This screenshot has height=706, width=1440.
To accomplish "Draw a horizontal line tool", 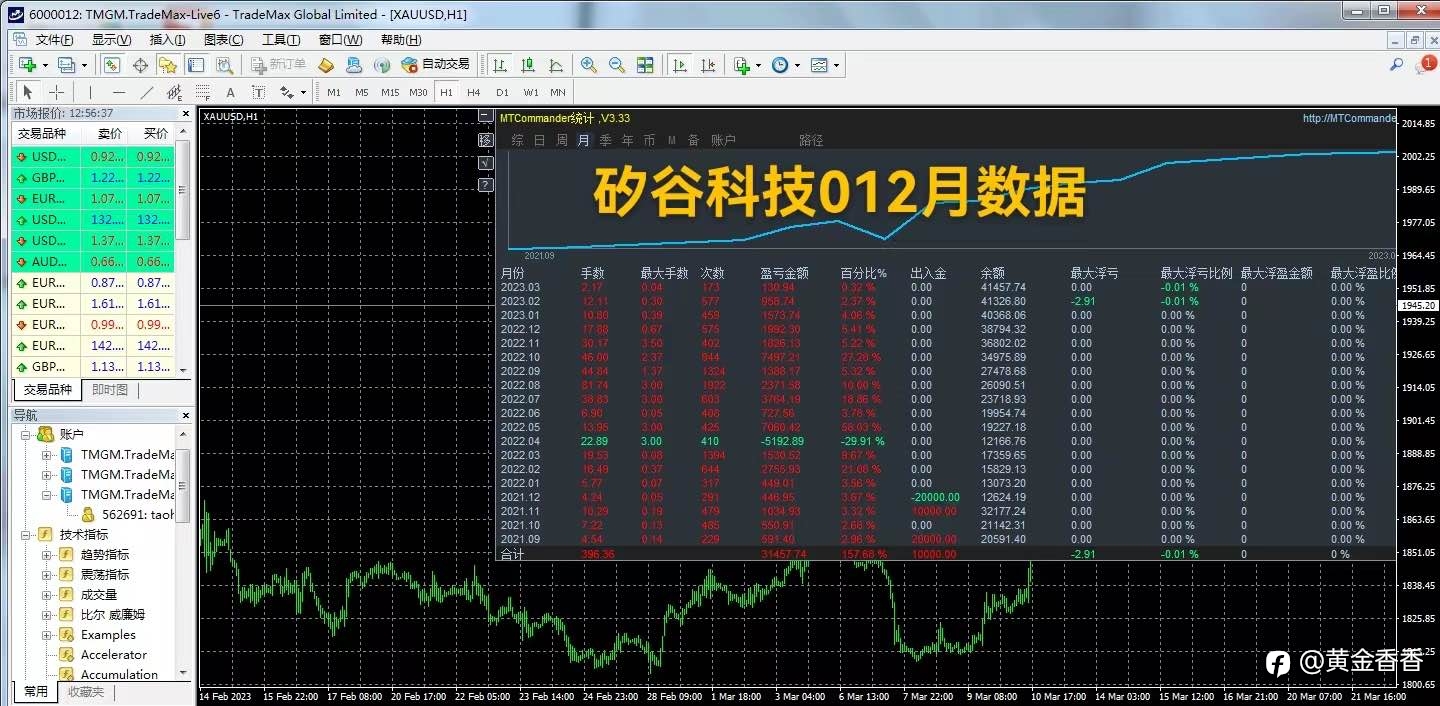I will 118,92.
